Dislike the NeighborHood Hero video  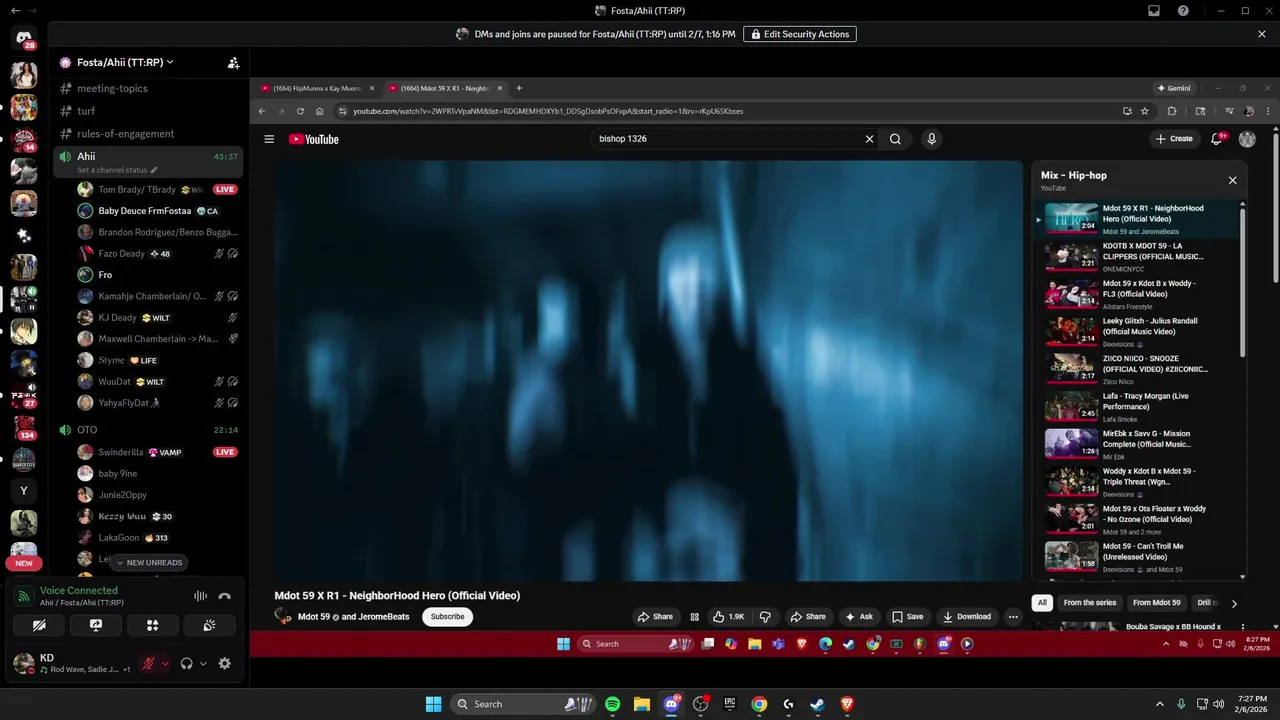tap(765, 617)
